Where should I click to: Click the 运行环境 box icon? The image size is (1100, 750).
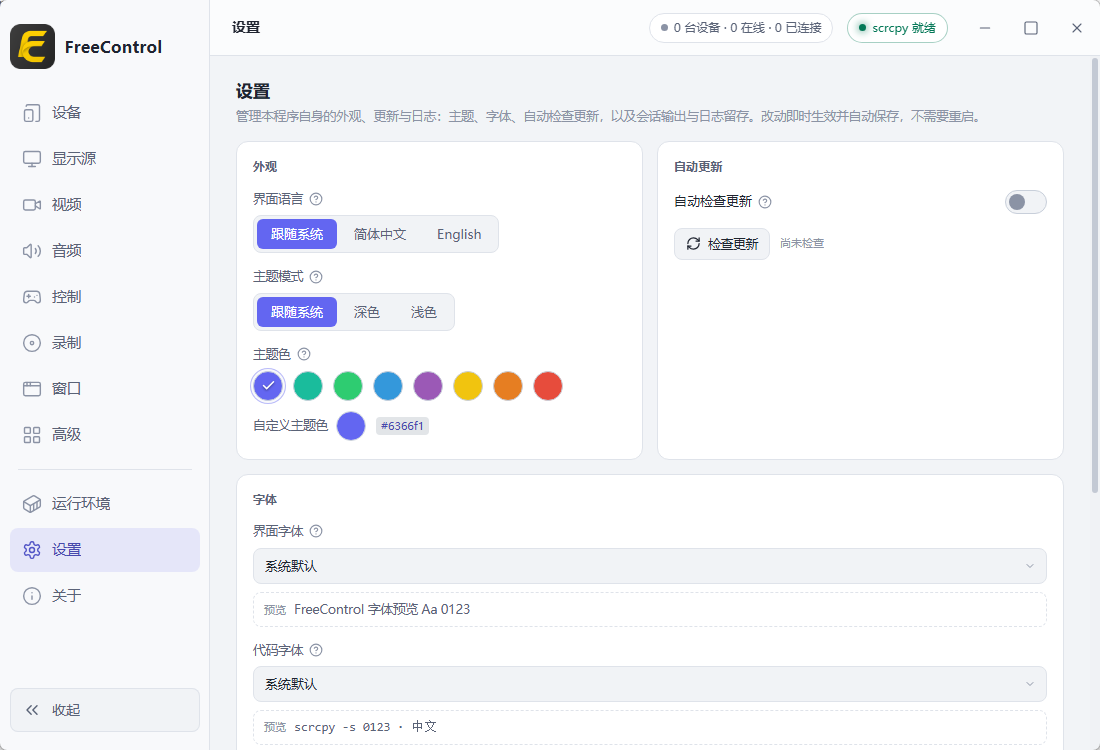click(x=32, y=504)
